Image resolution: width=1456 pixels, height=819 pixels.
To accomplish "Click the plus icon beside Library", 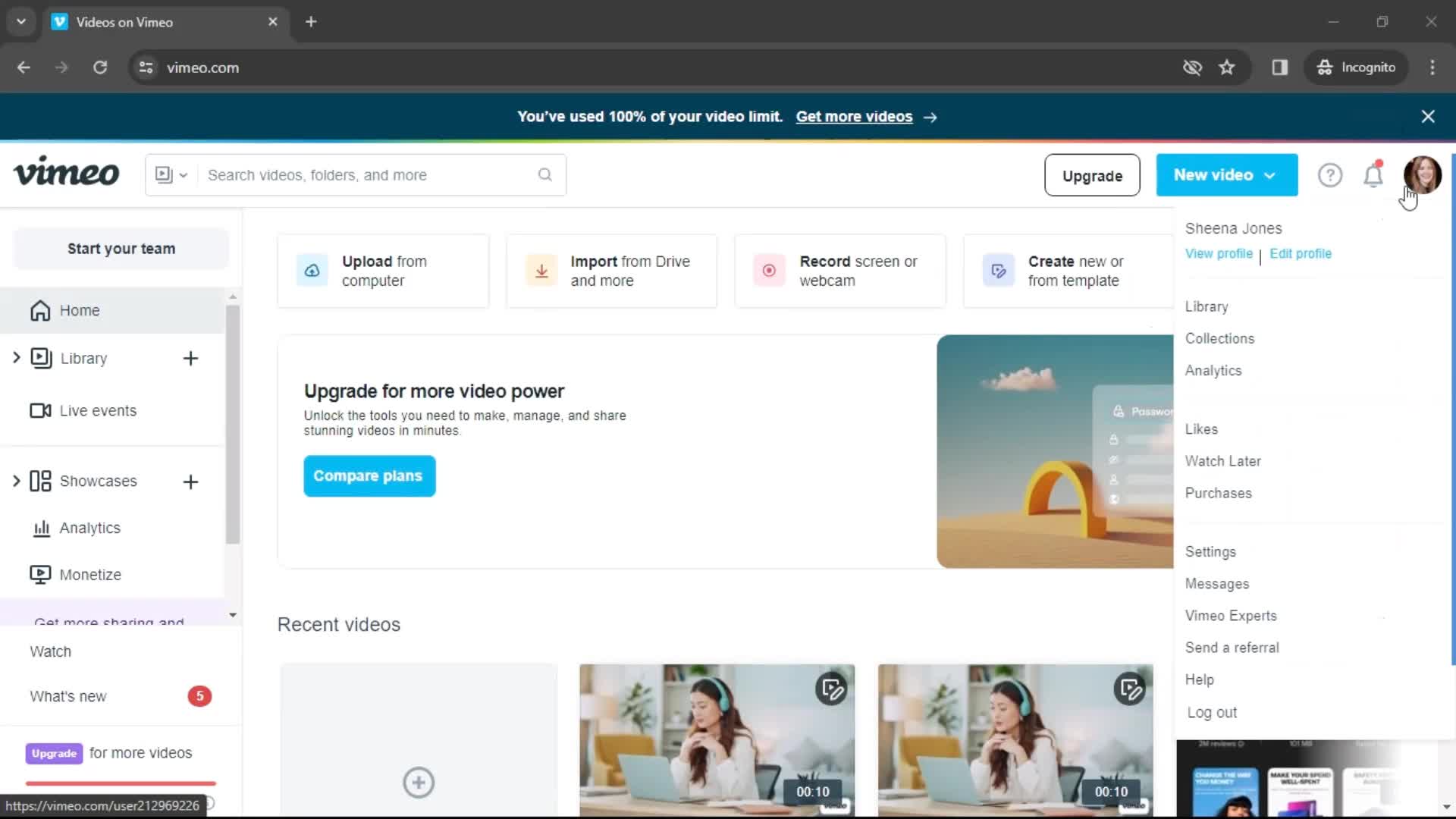I will tap(190, 359).
